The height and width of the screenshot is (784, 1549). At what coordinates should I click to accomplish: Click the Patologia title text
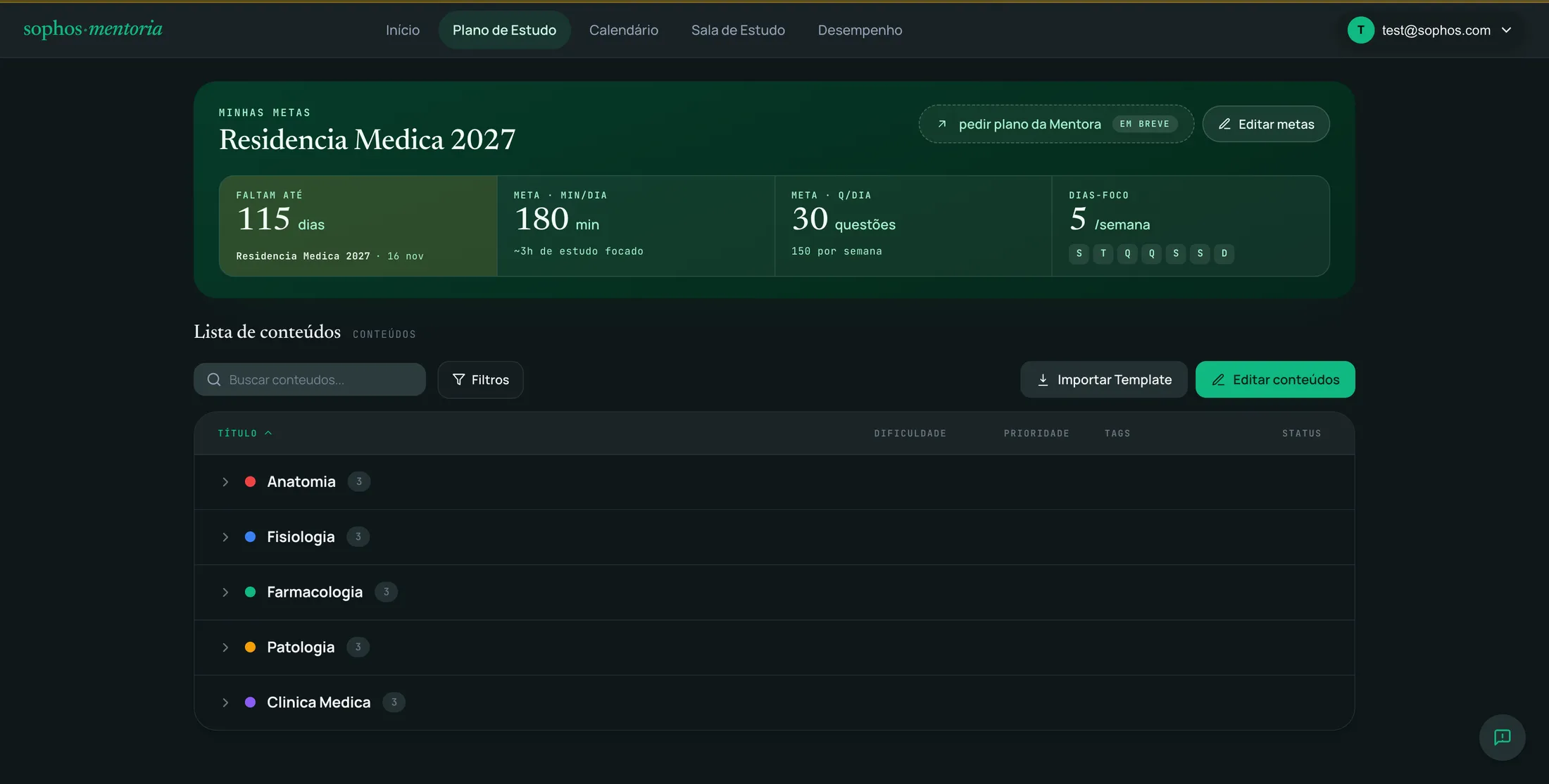pyautogui.click(x=301, y=647)
